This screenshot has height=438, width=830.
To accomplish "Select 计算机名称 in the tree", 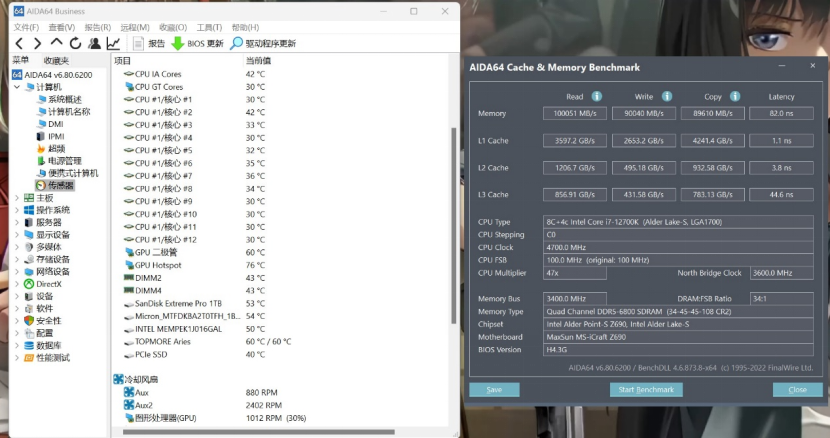I will [64, 111].
